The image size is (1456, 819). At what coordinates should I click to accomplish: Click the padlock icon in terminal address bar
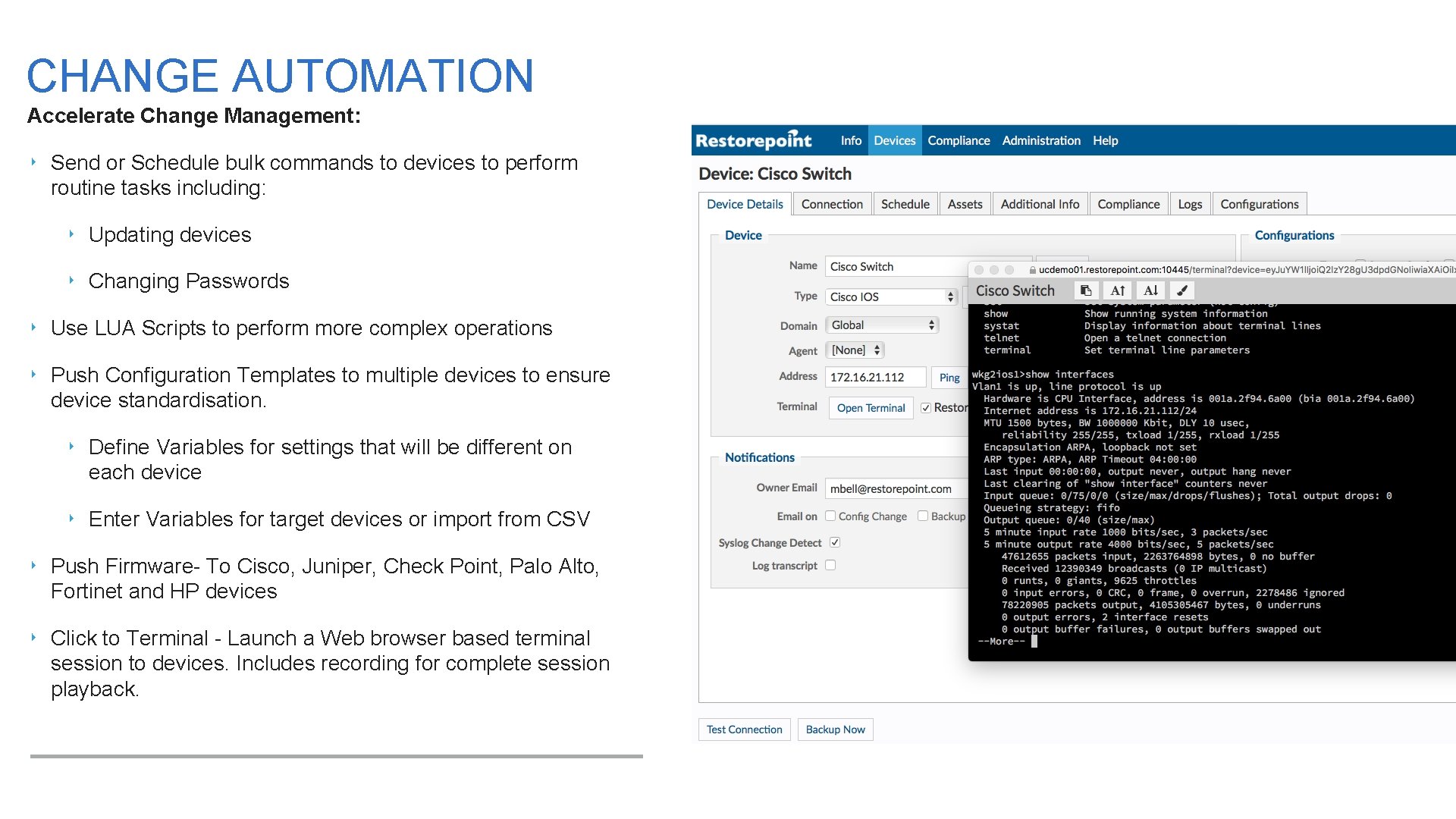coord(1032,270)
